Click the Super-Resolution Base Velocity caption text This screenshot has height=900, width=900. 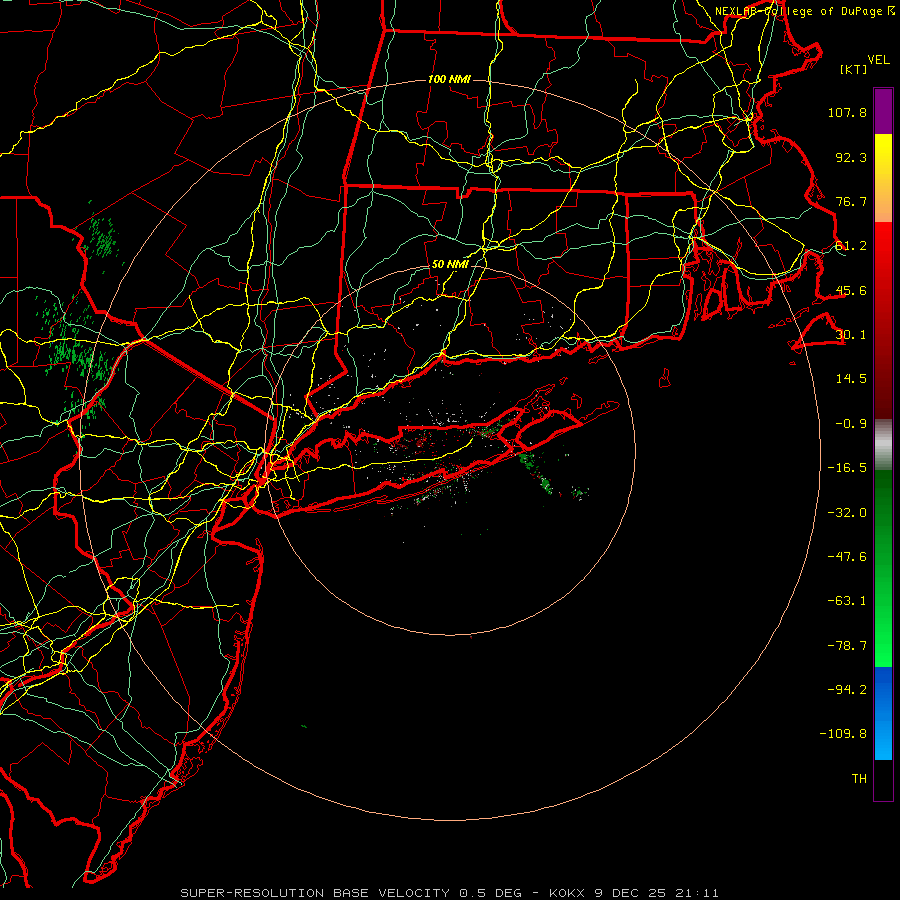[449, 893]
